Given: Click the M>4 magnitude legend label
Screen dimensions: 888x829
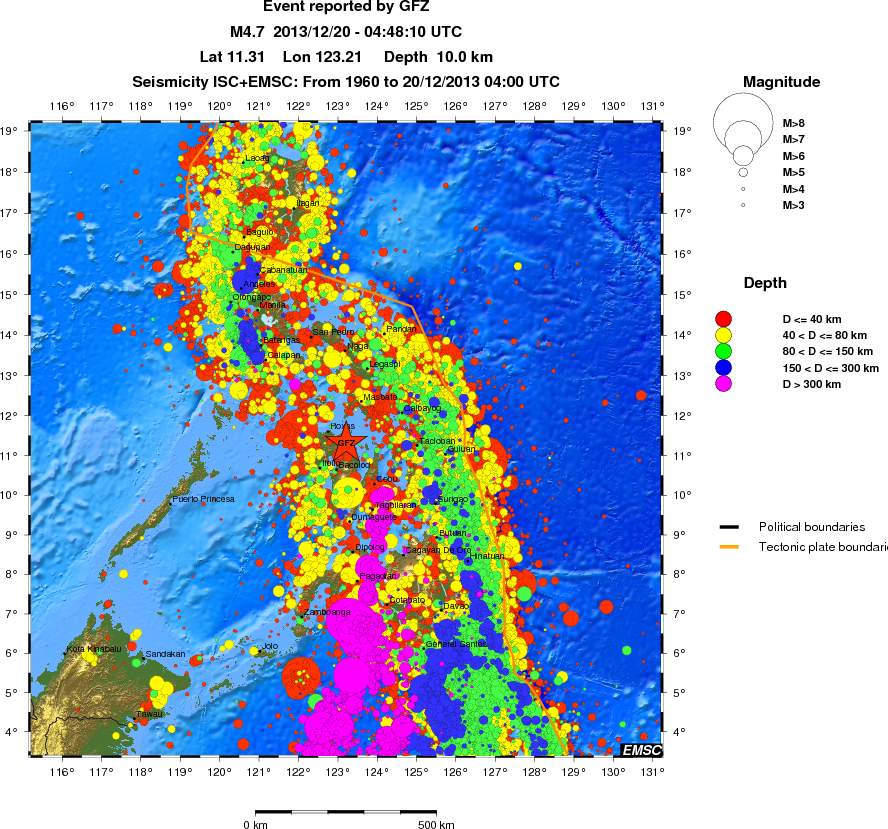Looking at the screenshot, I should click(793, 189).
